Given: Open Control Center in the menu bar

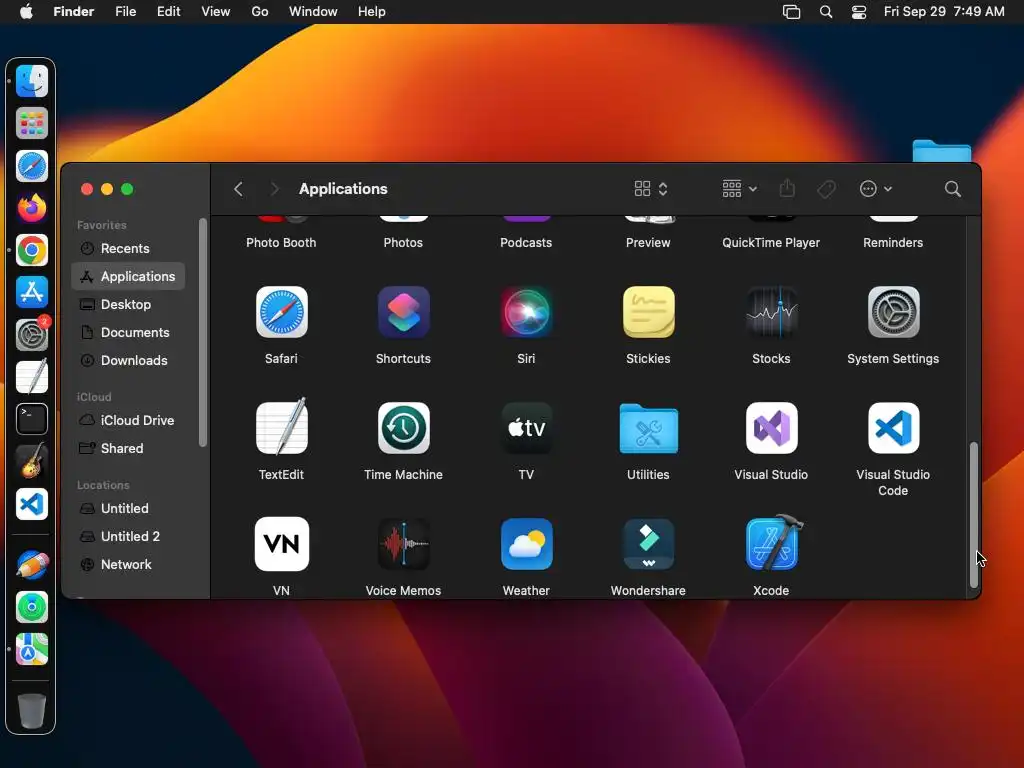Looking at the screenshot, I should (859, 12).
